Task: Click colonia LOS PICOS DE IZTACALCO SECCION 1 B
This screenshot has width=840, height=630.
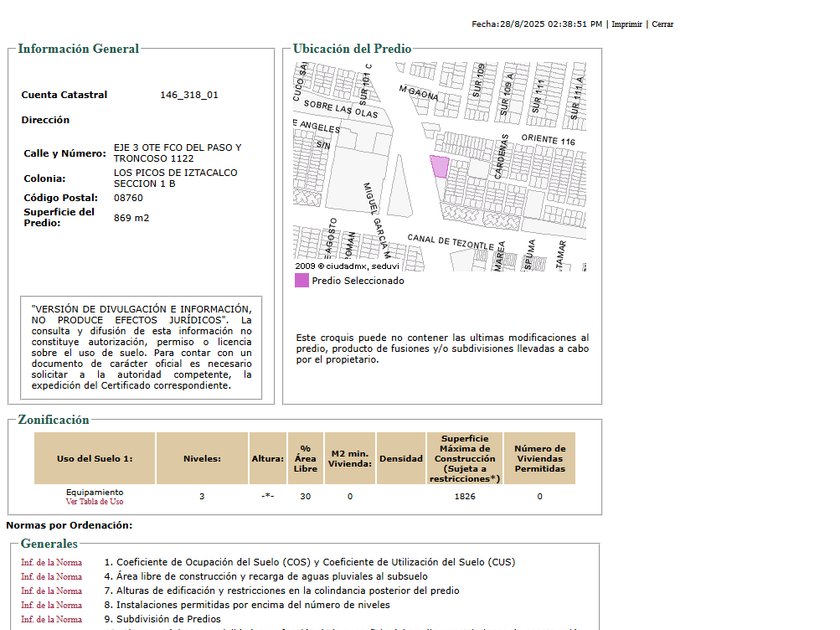Action: point(175,178)
